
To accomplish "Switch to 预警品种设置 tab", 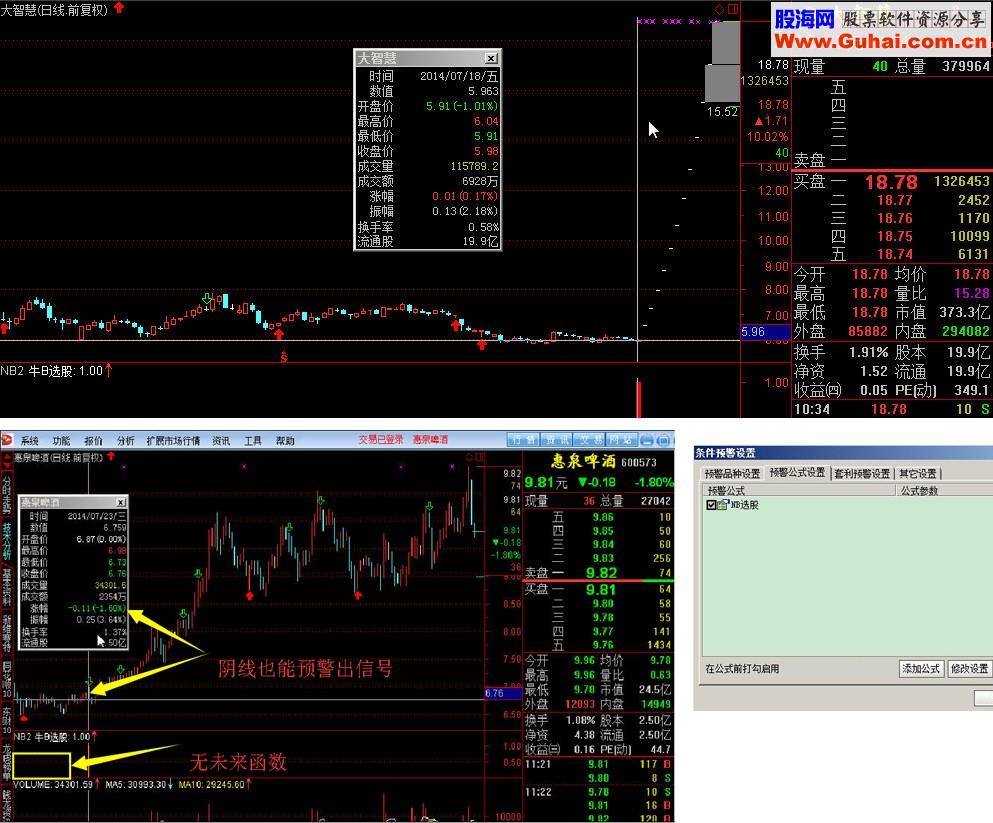I will [733, 474].
